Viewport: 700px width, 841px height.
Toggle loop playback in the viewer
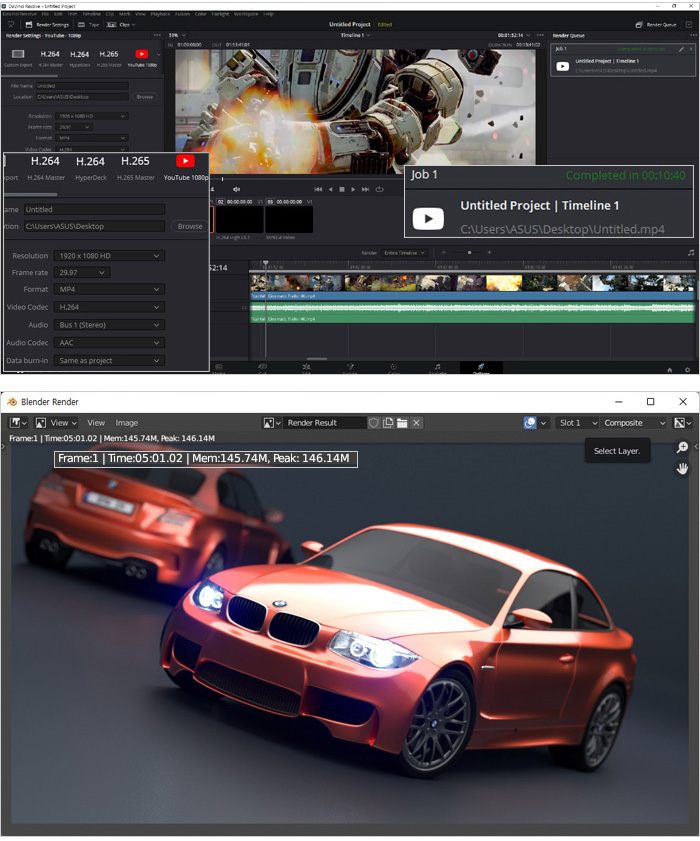tap(380, 189)
